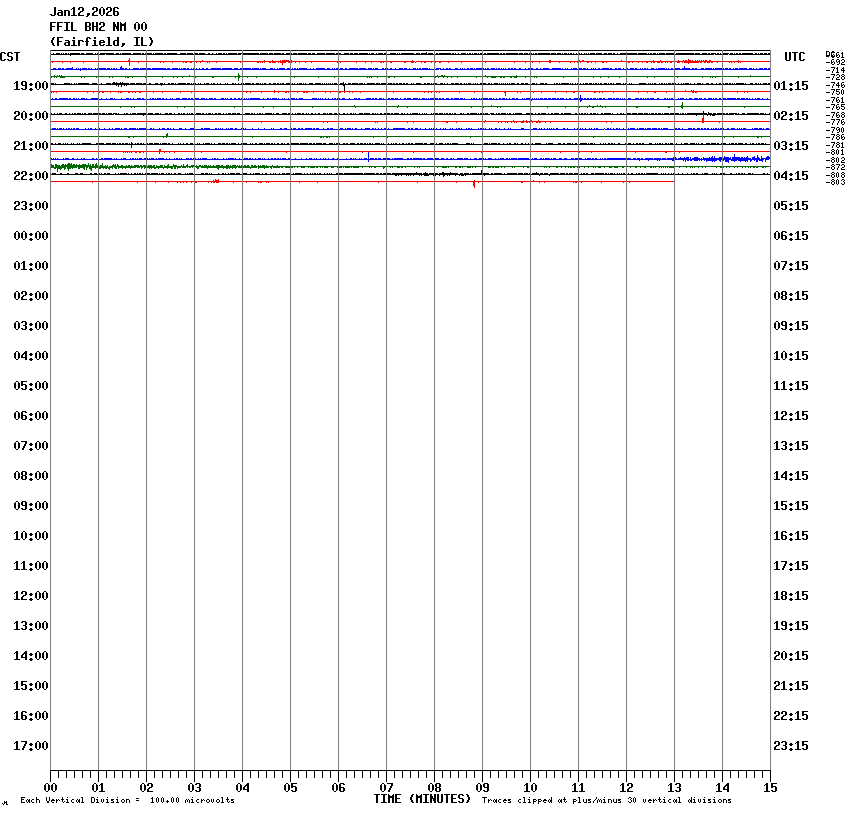Viewport: 850px width, 814px height.
Task: Click the UTC timezone label
Action: 795,57
